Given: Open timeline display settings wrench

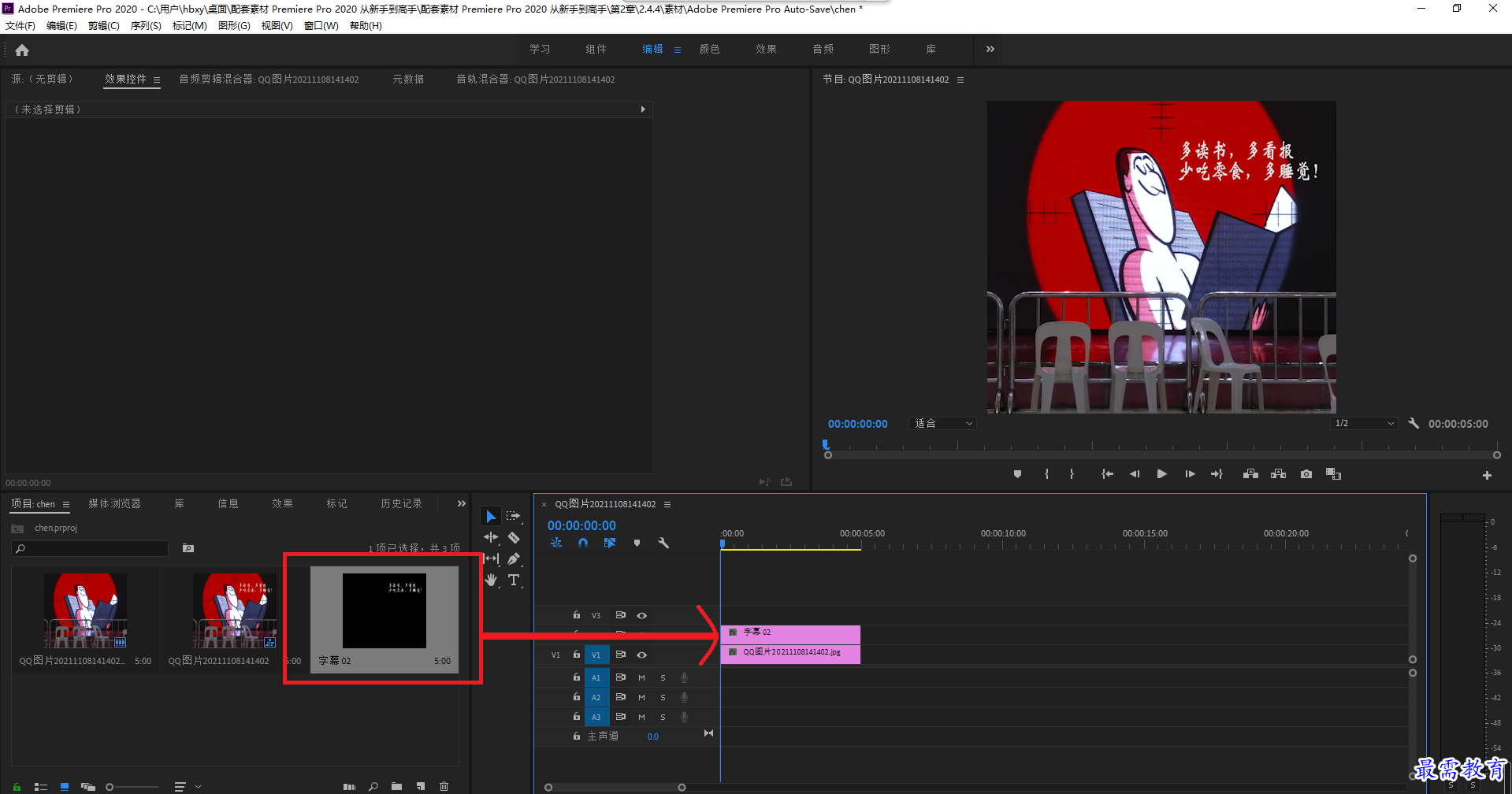Looking at the screenshot, I should [x=663, y=543].
